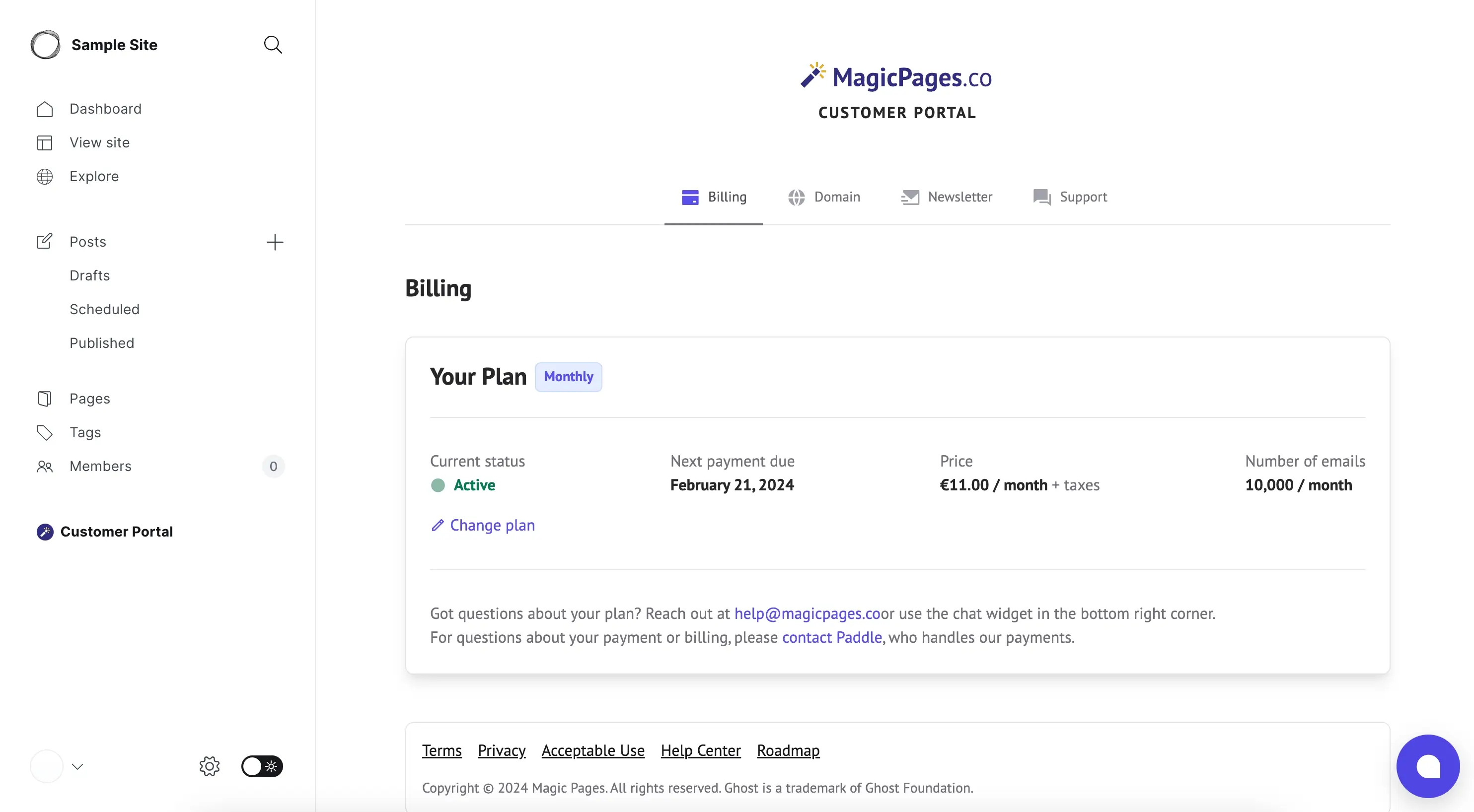Viewport: 1474px width, 812px height.
Task: Toggle the light/dark mode switch
Action: coord(262,766)
